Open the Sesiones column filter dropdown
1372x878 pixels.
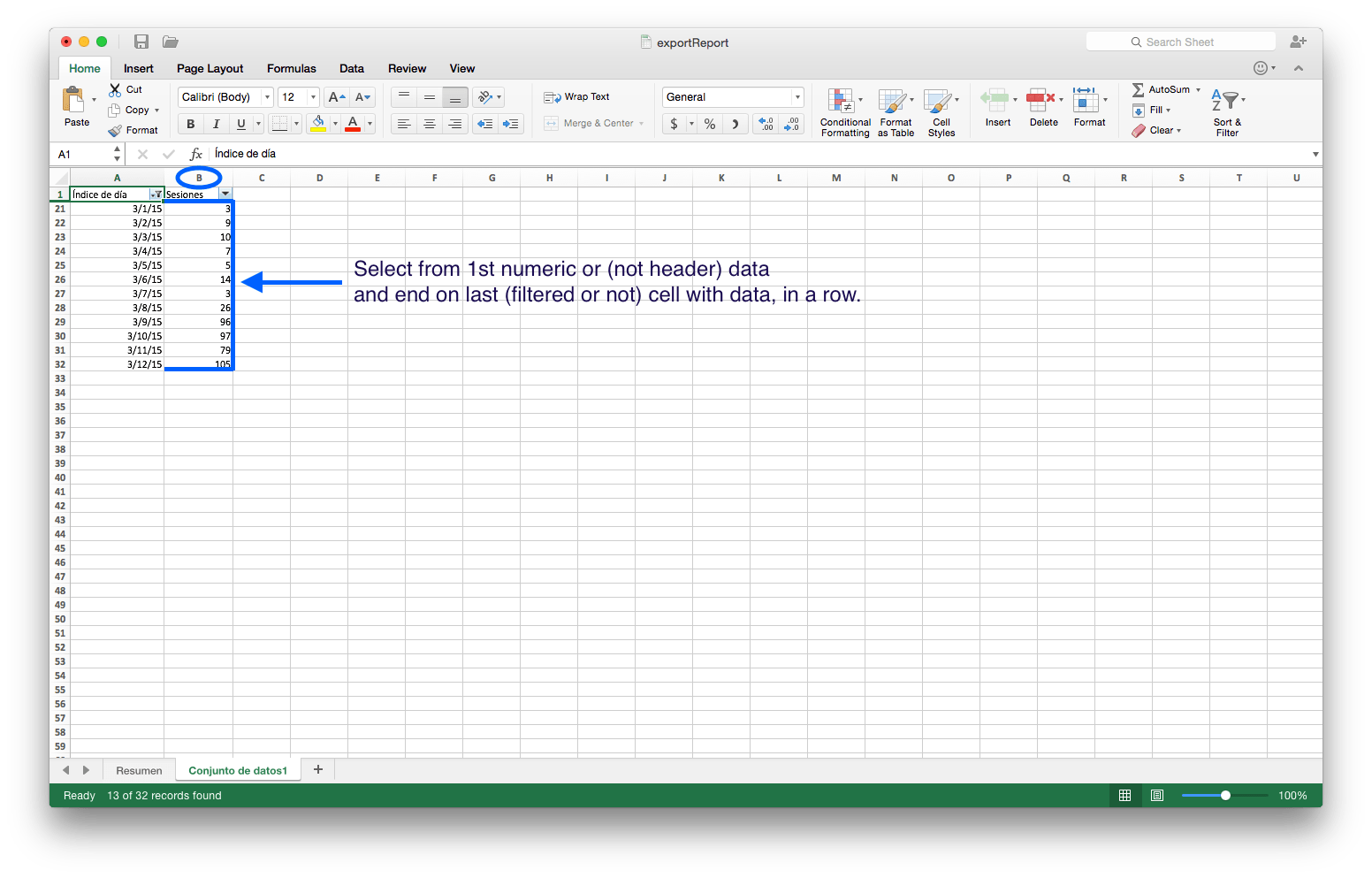point(225,194)
